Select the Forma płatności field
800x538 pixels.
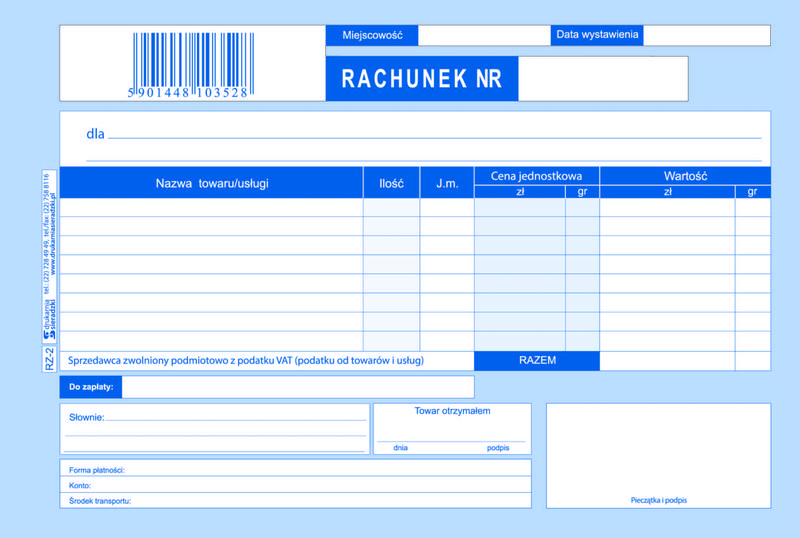coord(330,468)
